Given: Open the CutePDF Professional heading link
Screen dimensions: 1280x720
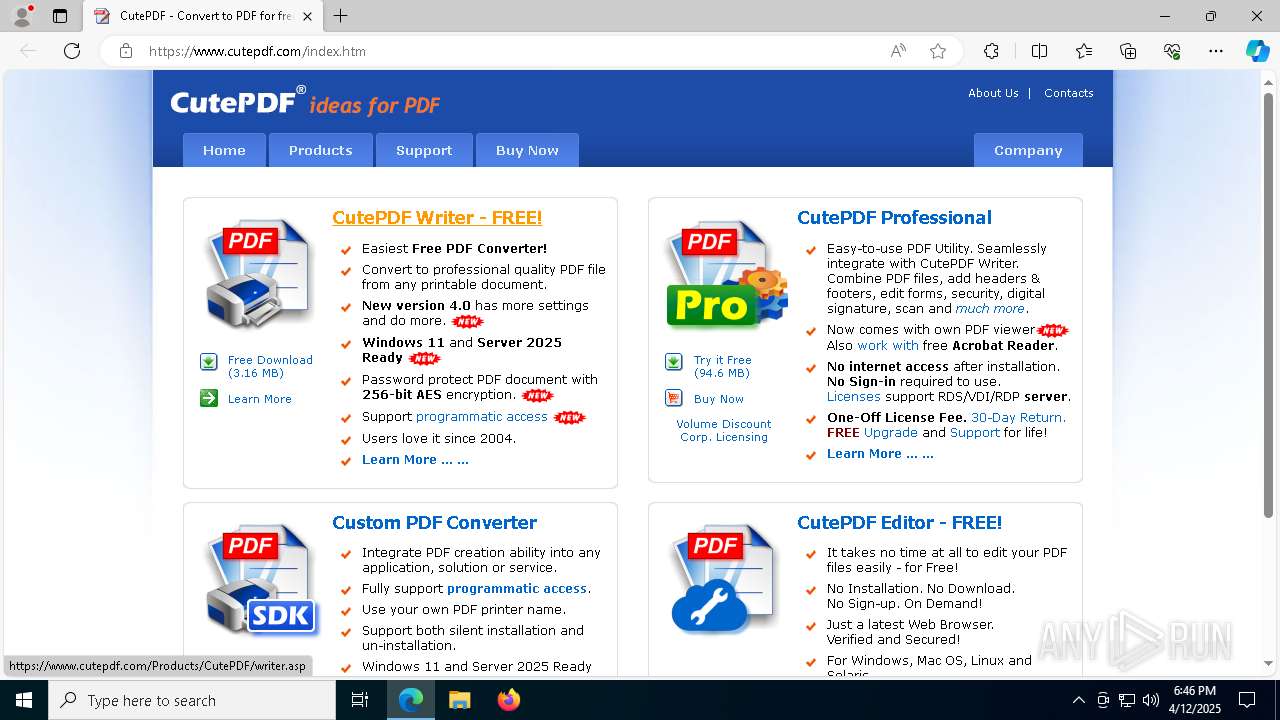Looking at the screenshot, I should pyautogui.click(x=894, y=217).
